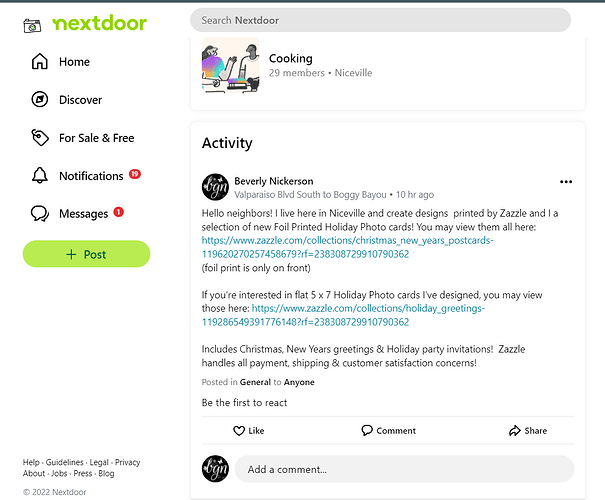The width and height of the screenshot is (605, 500).
Task: Open the Notifications bell icon
Action: coord(40,176)
